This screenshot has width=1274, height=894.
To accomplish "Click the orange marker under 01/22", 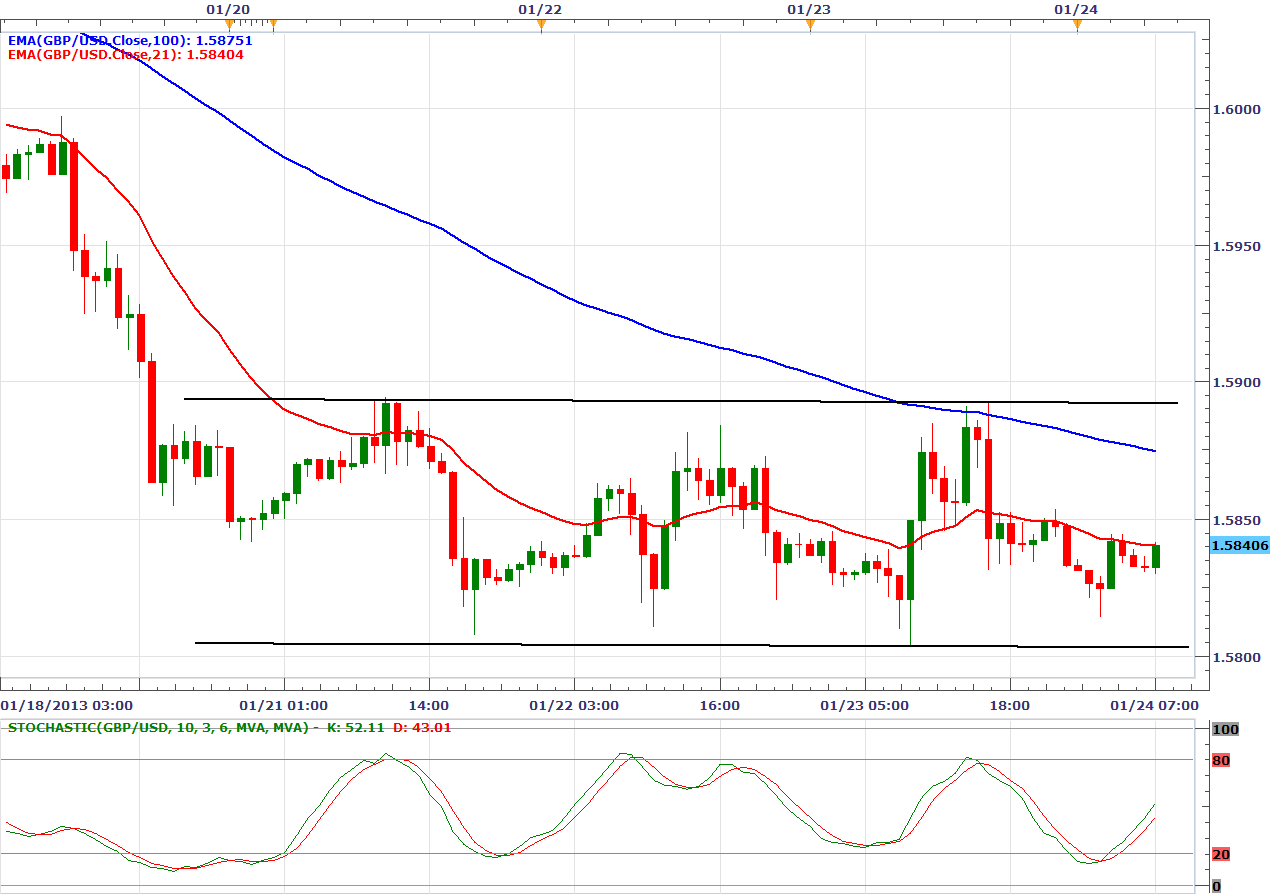I will [541, 25].
